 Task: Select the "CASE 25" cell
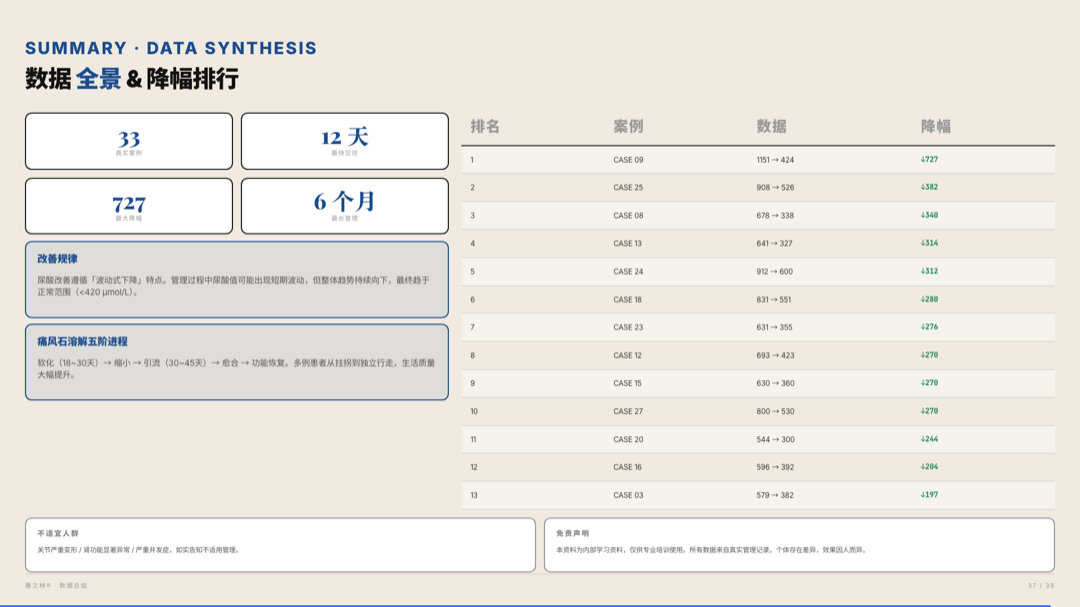[x=628, y=187]
